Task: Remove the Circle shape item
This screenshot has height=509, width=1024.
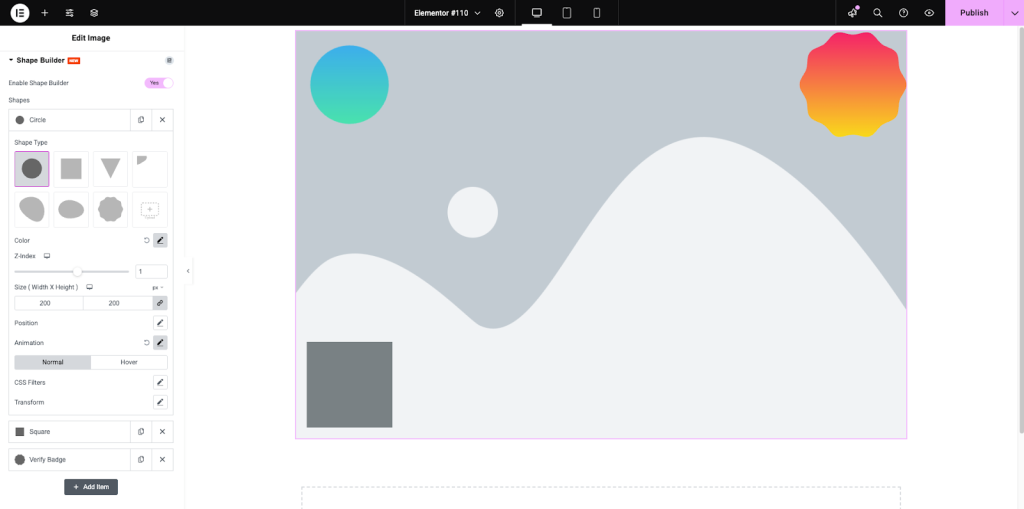Action: pos(163,120)
